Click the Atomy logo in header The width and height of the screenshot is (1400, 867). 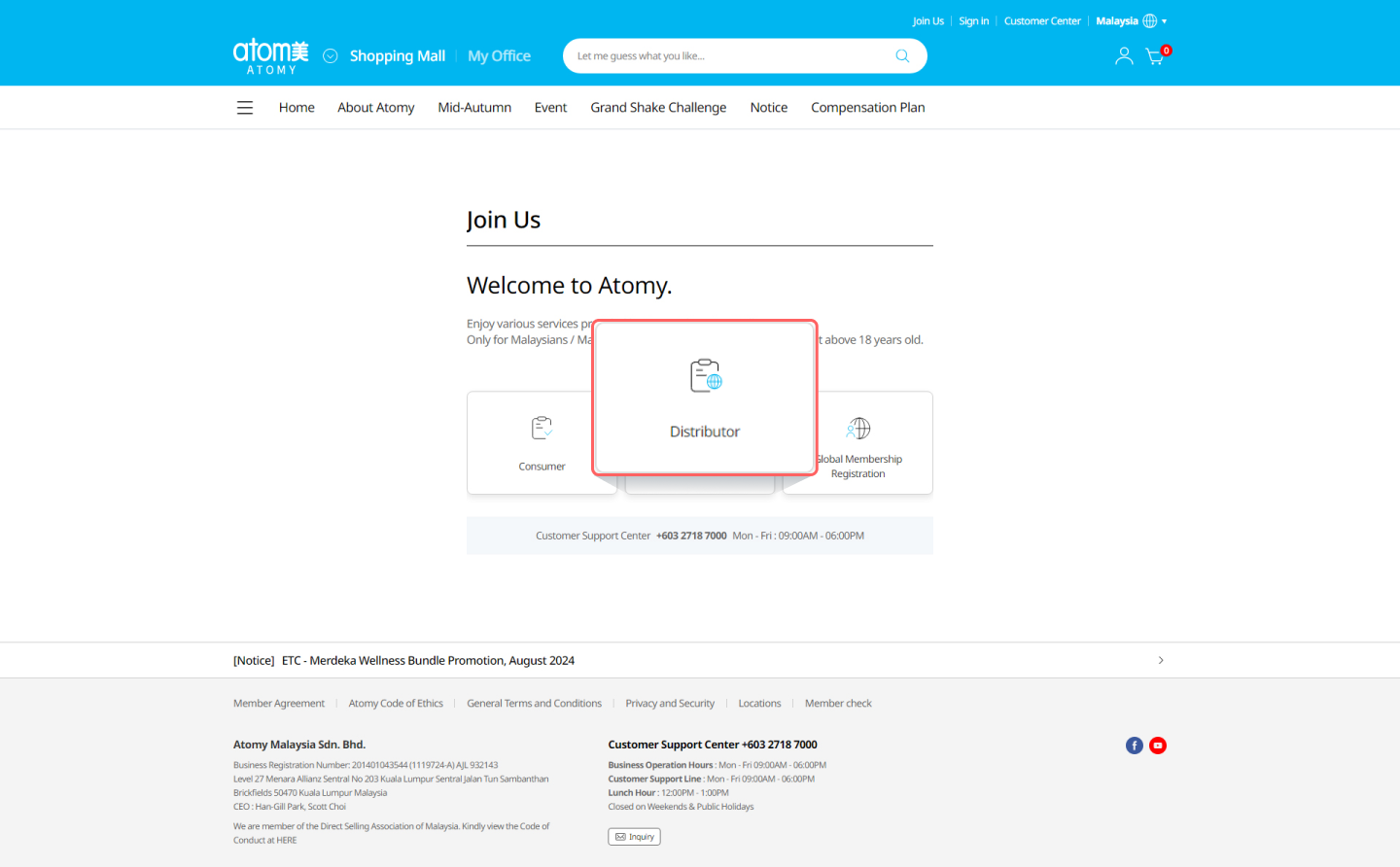click(271, 56)
